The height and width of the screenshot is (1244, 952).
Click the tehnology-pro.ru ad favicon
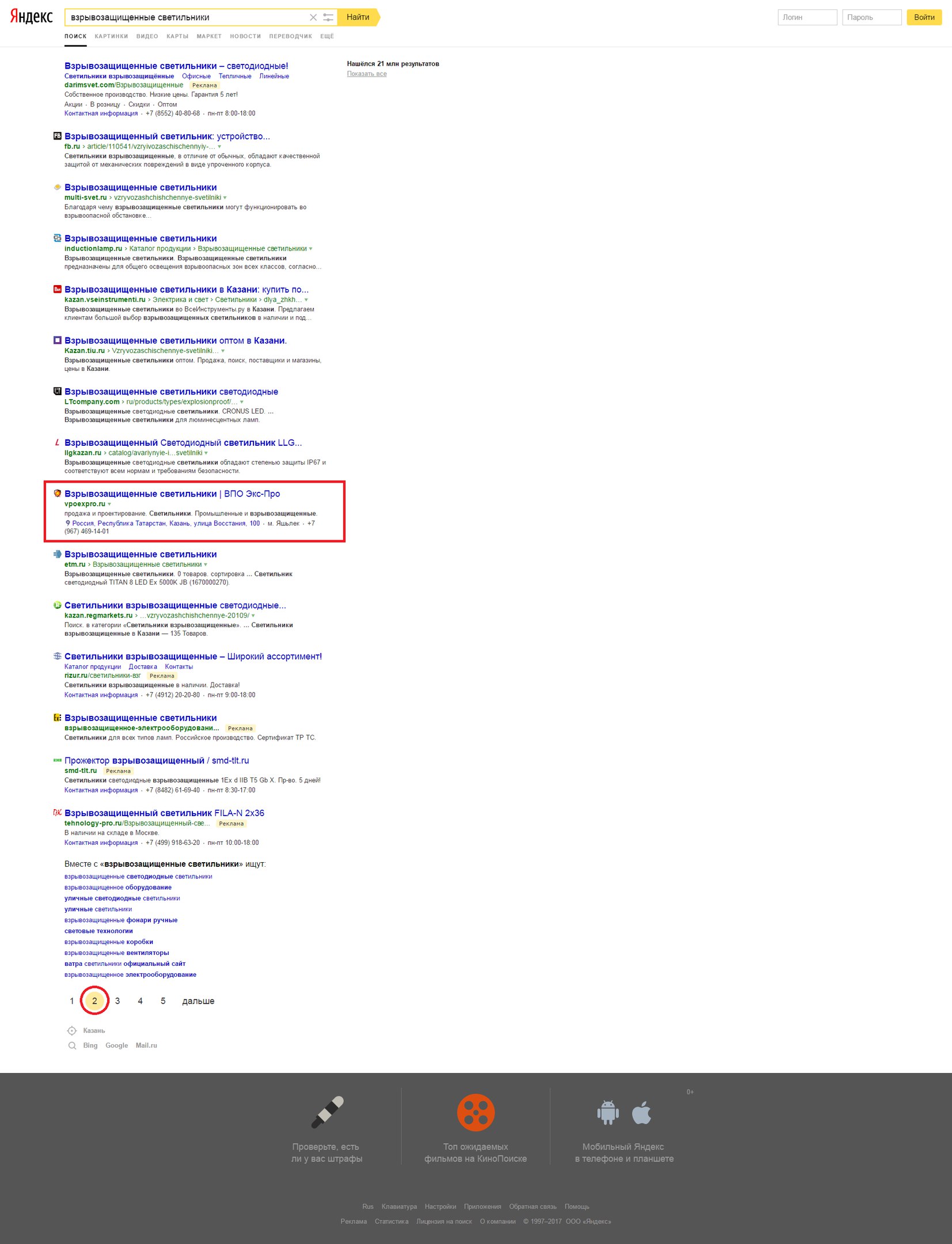(x=57, y=813)
